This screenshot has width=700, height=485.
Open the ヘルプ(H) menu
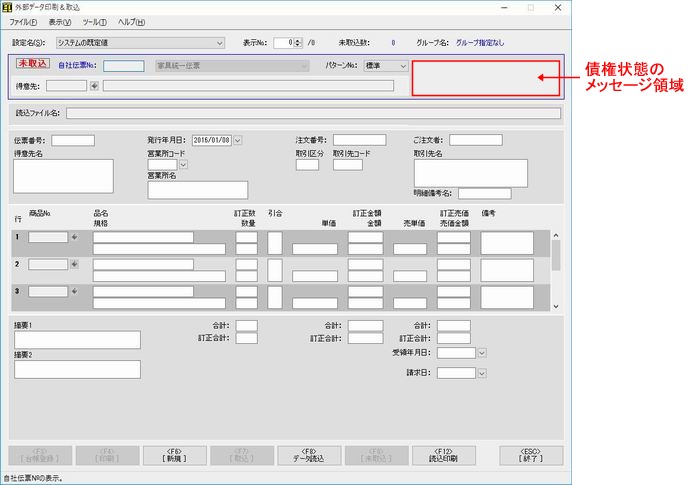(x=131, y=22)
